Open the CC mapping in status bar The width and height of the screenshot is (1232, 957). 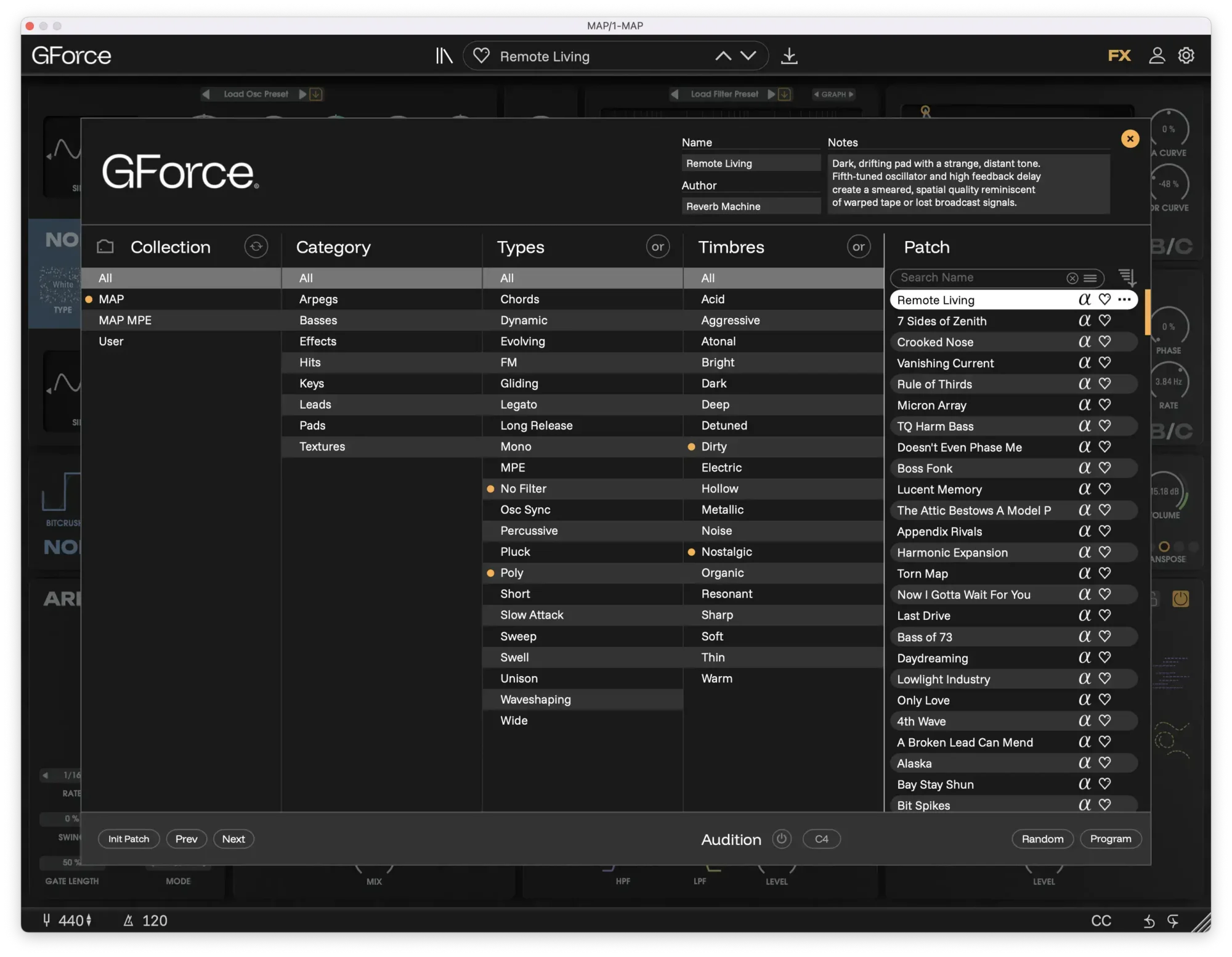pos(1101,921)
